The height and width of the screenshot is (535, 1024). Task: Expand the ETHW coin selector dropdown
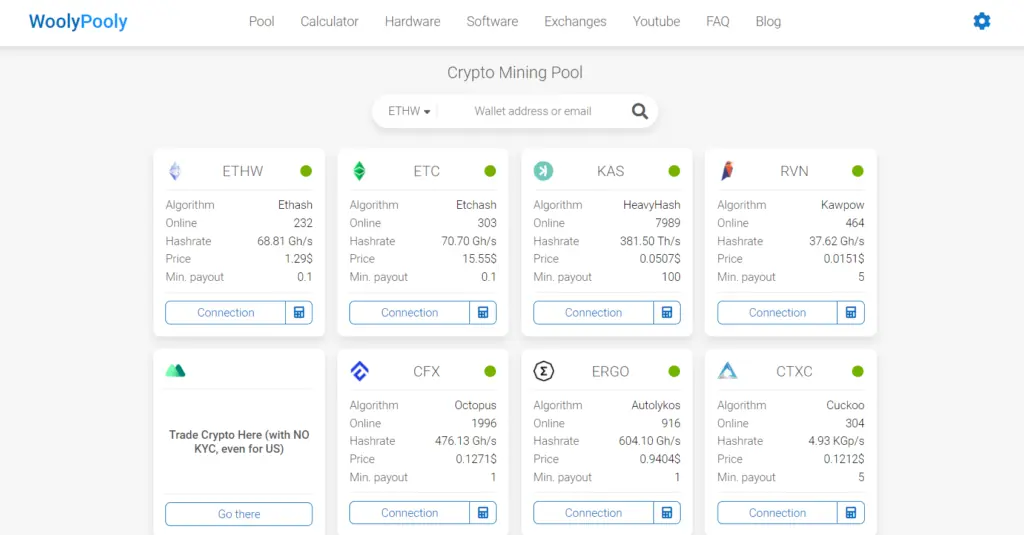[x=409, y=111]
